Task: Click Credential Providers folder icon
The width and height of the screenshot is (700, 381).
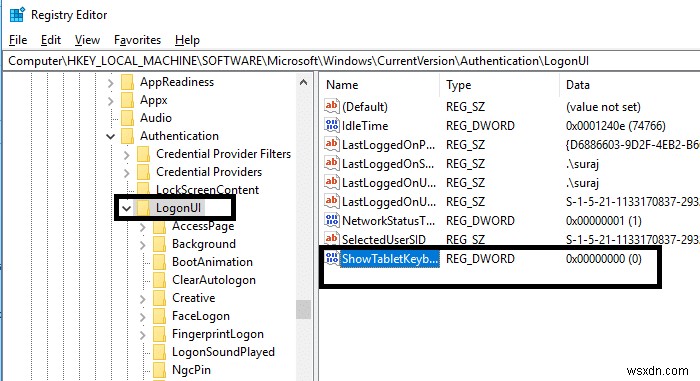Action: click(144, 172)
